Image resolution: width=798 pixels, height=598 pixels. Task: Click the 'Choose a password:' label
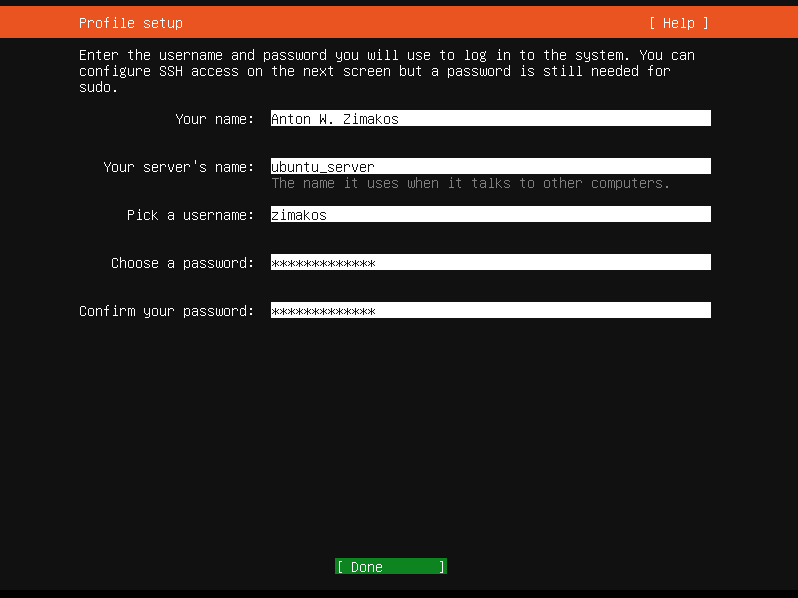coord(182,263)
